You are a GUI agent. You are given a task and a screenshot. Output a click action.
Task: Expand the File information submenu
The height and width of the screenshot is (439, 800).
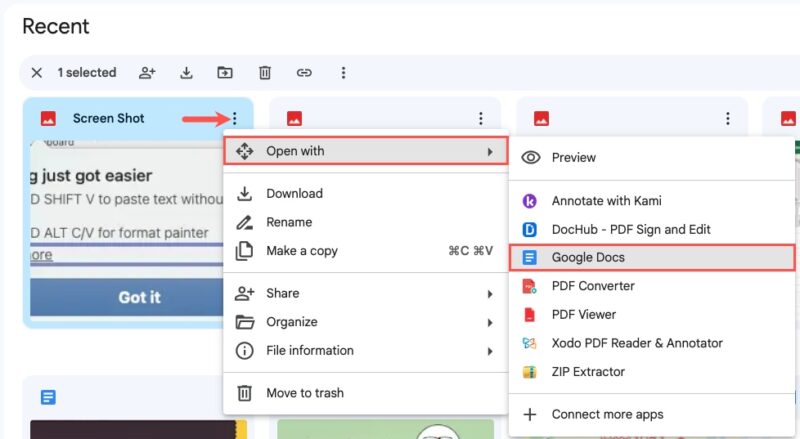tap(366, 350)
